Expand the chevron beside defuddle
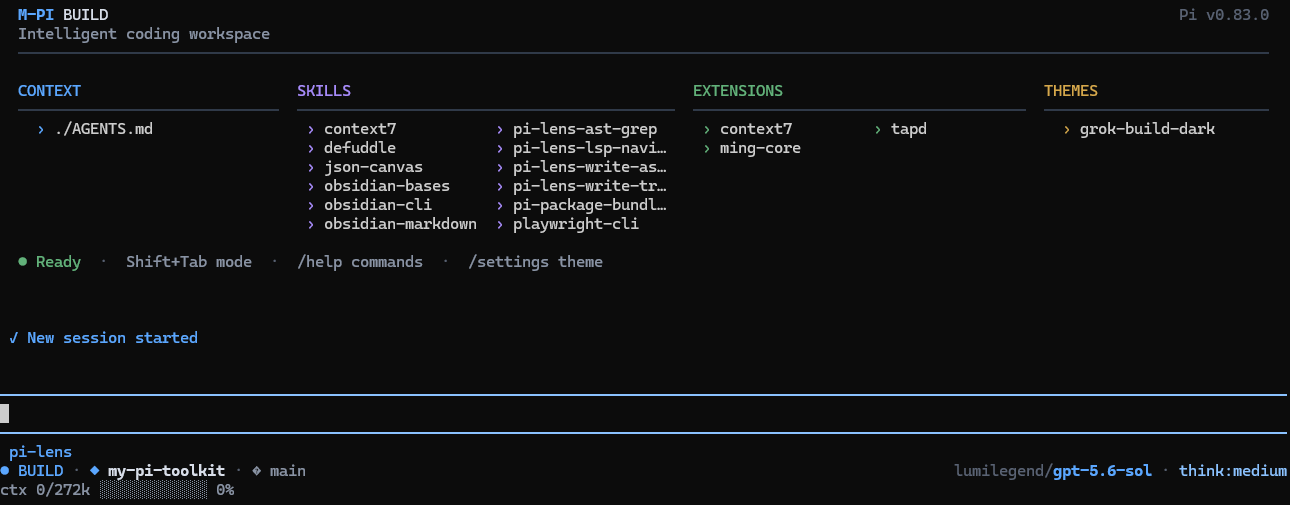This screenshot has height=505, width=1290. pyautogui.click(x=311, y=148)
